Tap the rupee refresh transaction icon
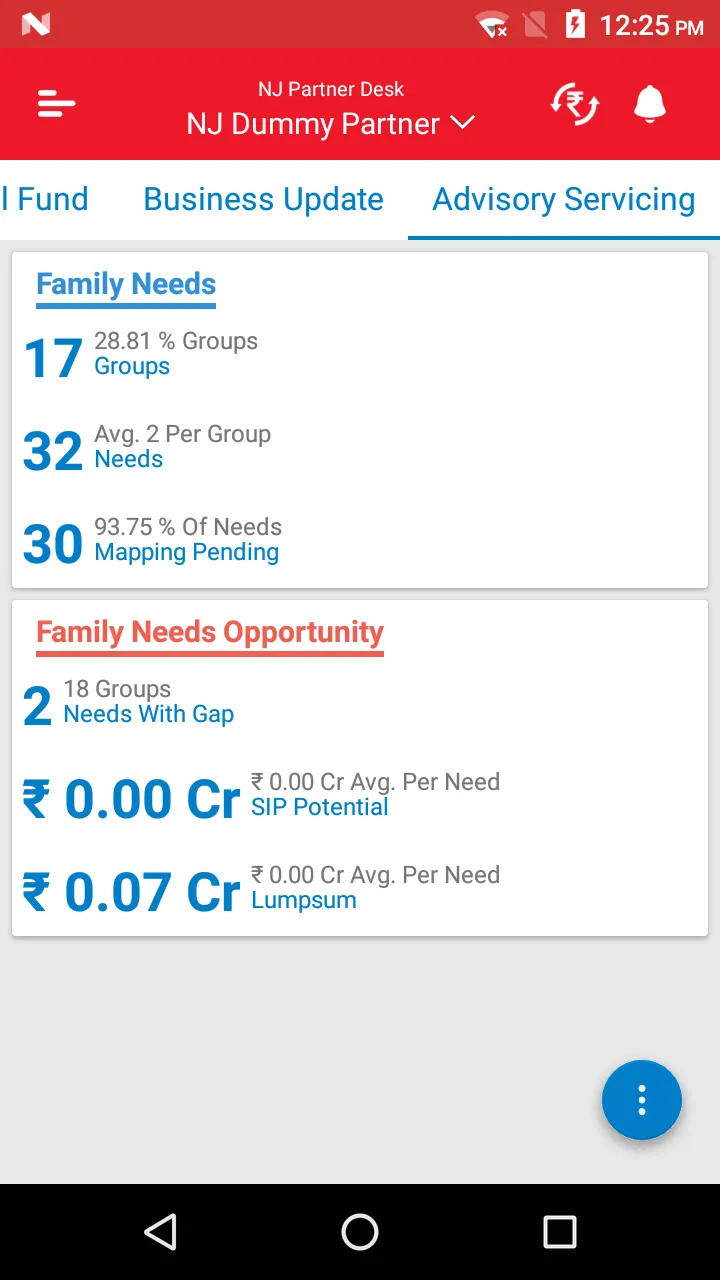Viewport: 720px width, 1280px height. pyautogui.click(x=575, y=104)
